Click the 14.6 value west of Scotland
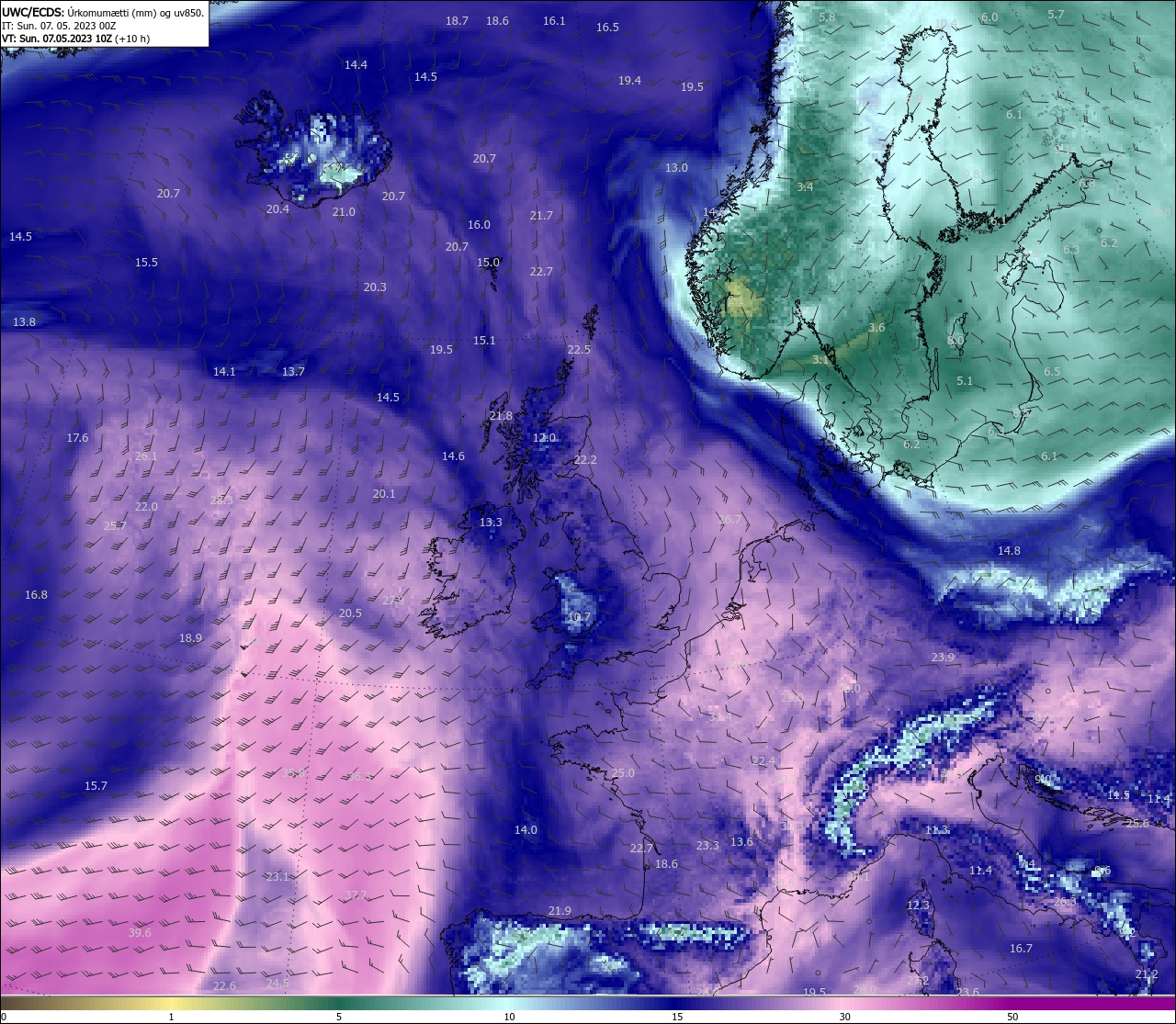The height and width of the screenshot is (1024, 1176). click(453, 456)
